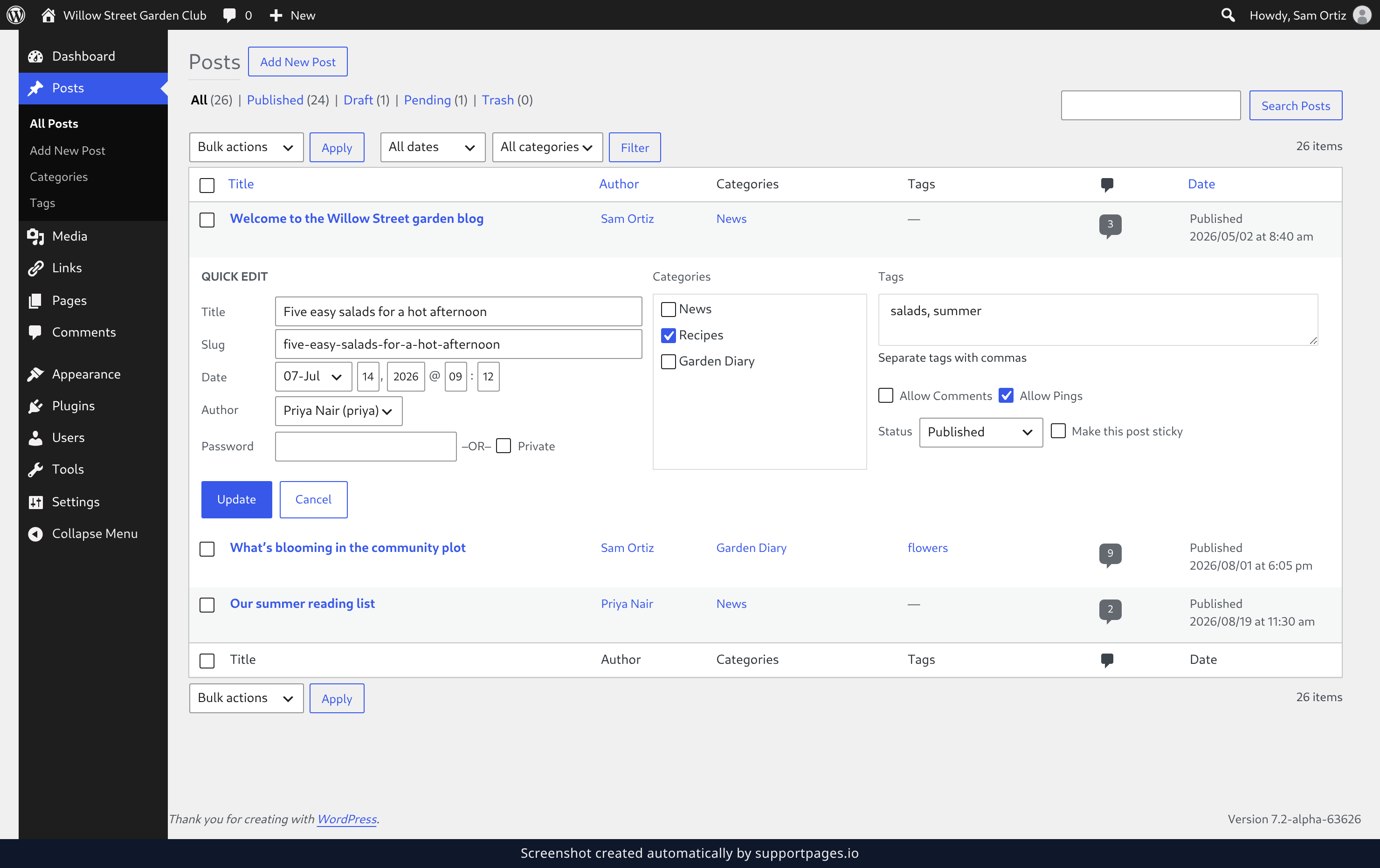Select checkbox for Our summer reading list

207,605
